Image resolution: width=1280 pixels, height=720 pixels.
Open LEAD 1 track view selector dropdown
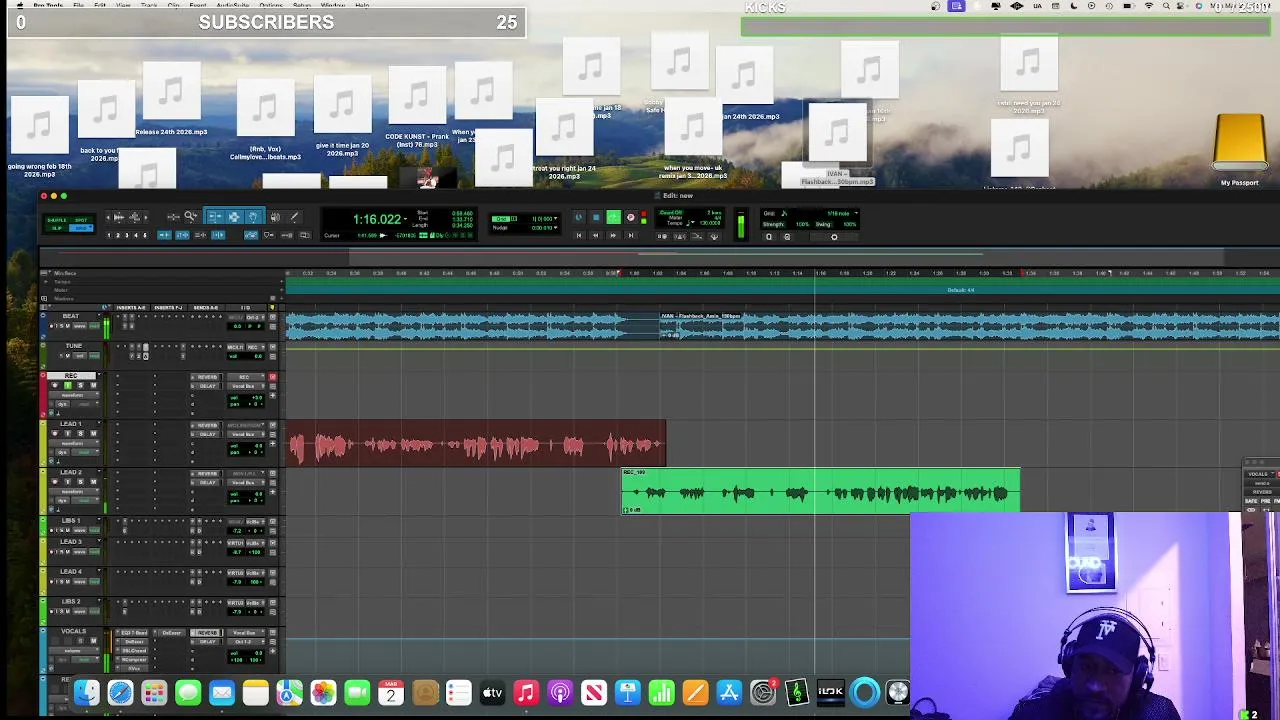click(x=74, y=443)
